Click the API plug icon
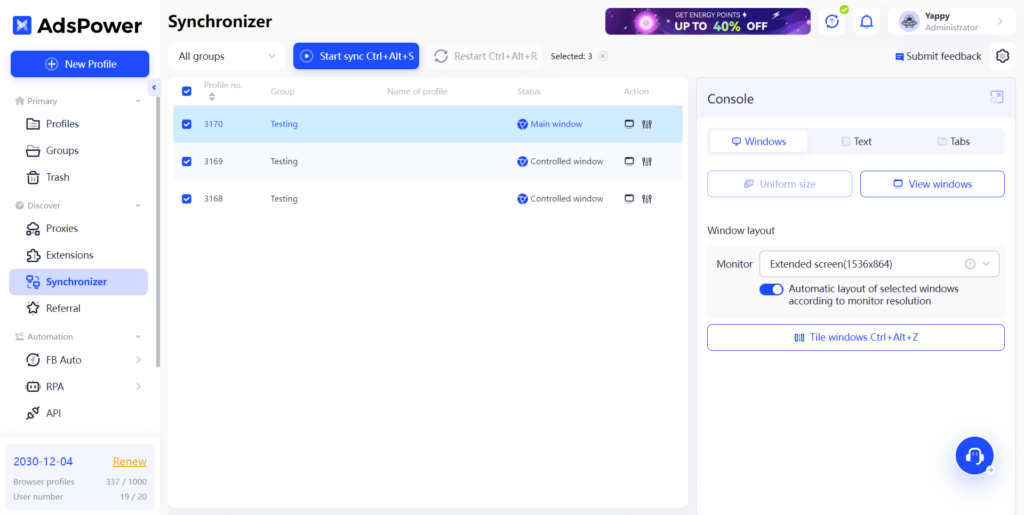The height and width of the screenshot is (515, 1024). point(33,413)
